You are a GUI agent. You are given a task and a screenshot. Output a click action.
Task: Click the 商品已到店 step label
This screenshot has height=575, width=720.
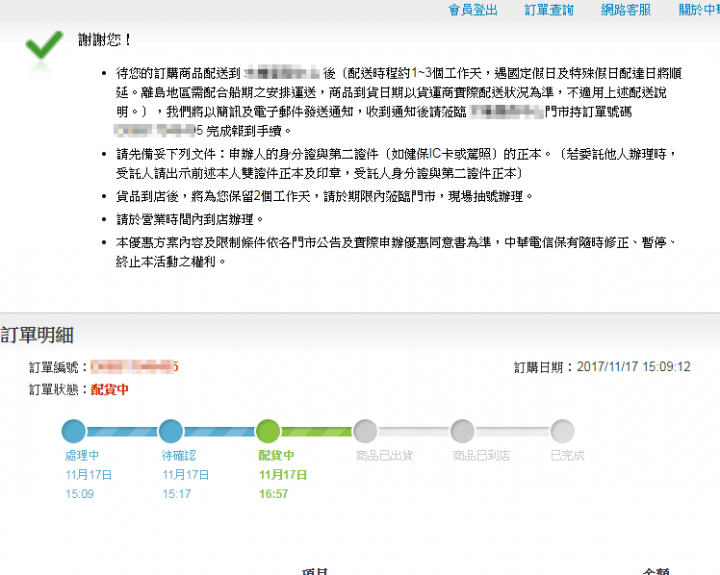point(481,455)
